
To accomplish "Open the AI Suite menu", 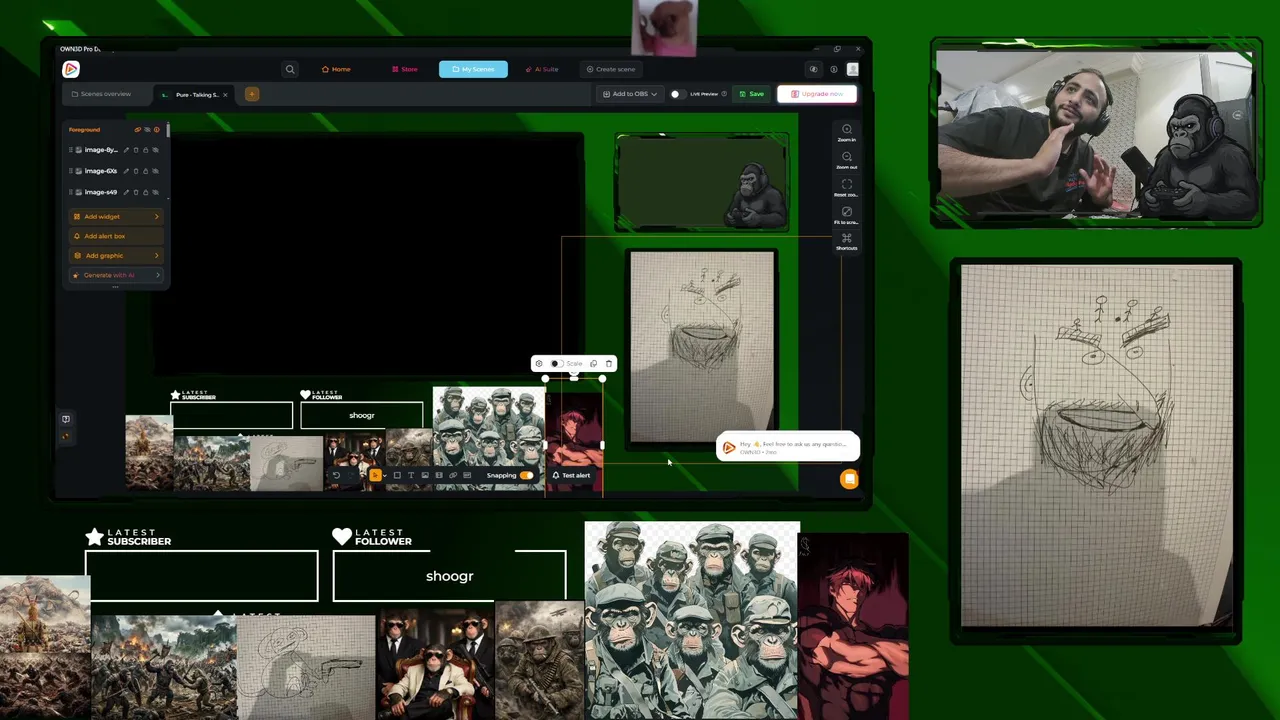I will click(x=542, y=69).
